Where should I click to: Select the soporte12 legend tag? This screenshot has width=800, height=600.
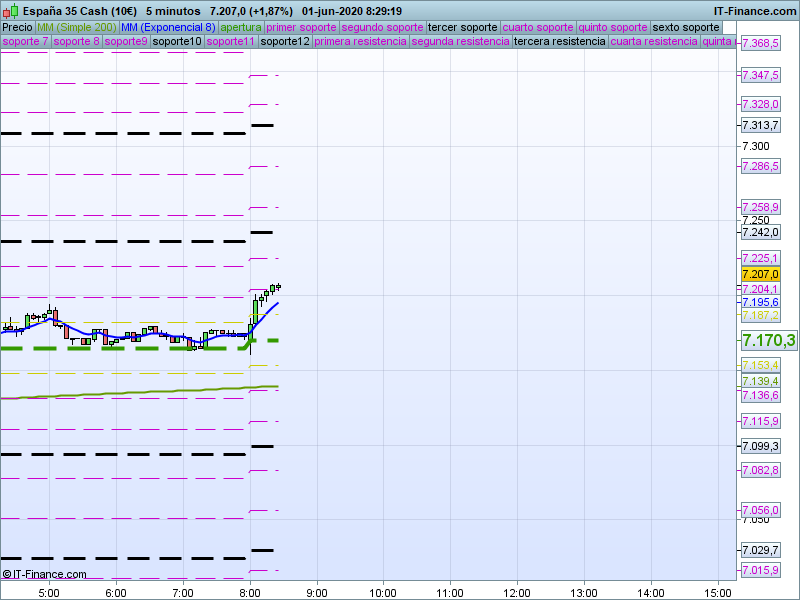coord(284,42)
